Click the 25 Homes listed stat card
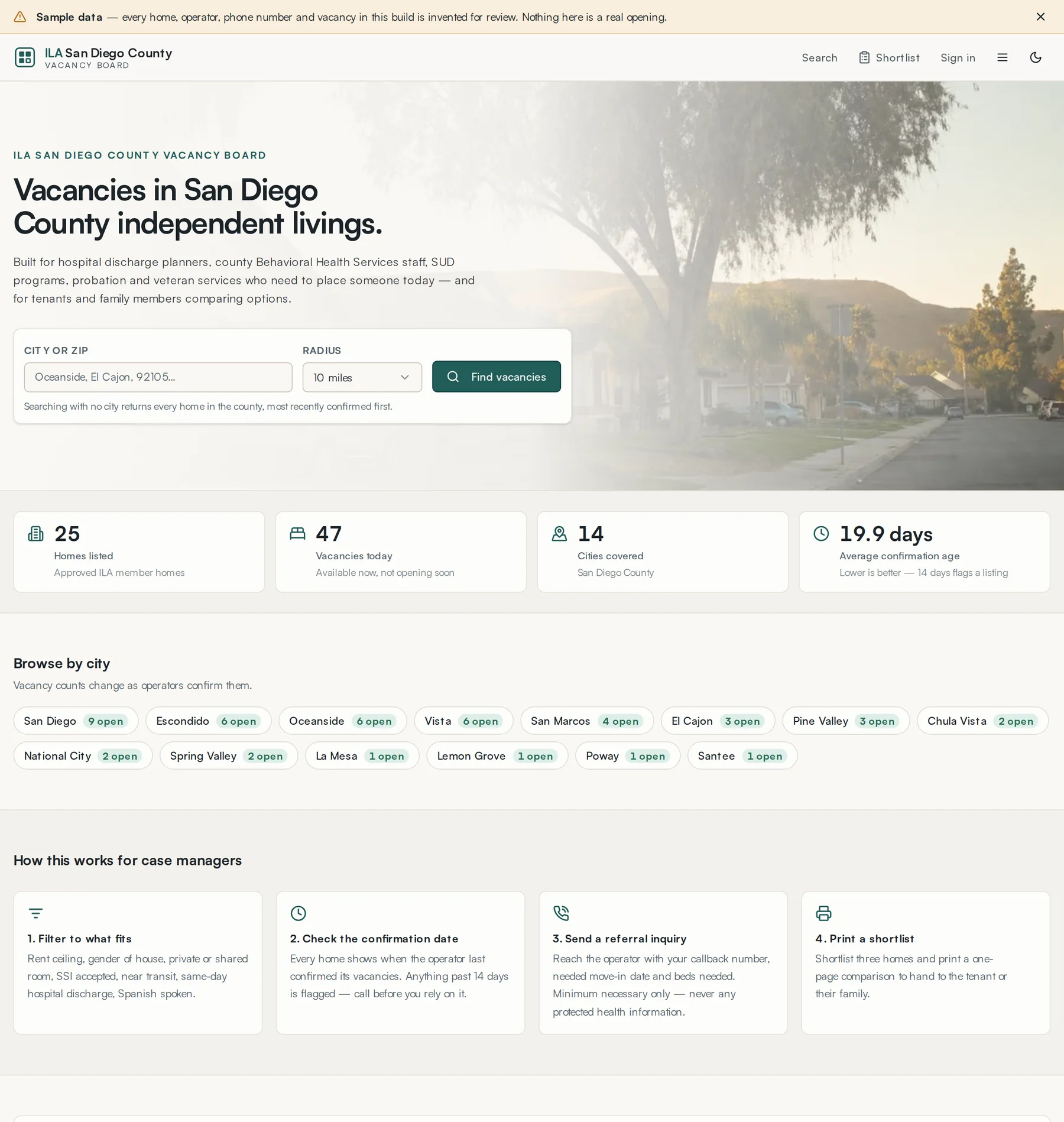 pyautogui.click(x=139, y=552)
